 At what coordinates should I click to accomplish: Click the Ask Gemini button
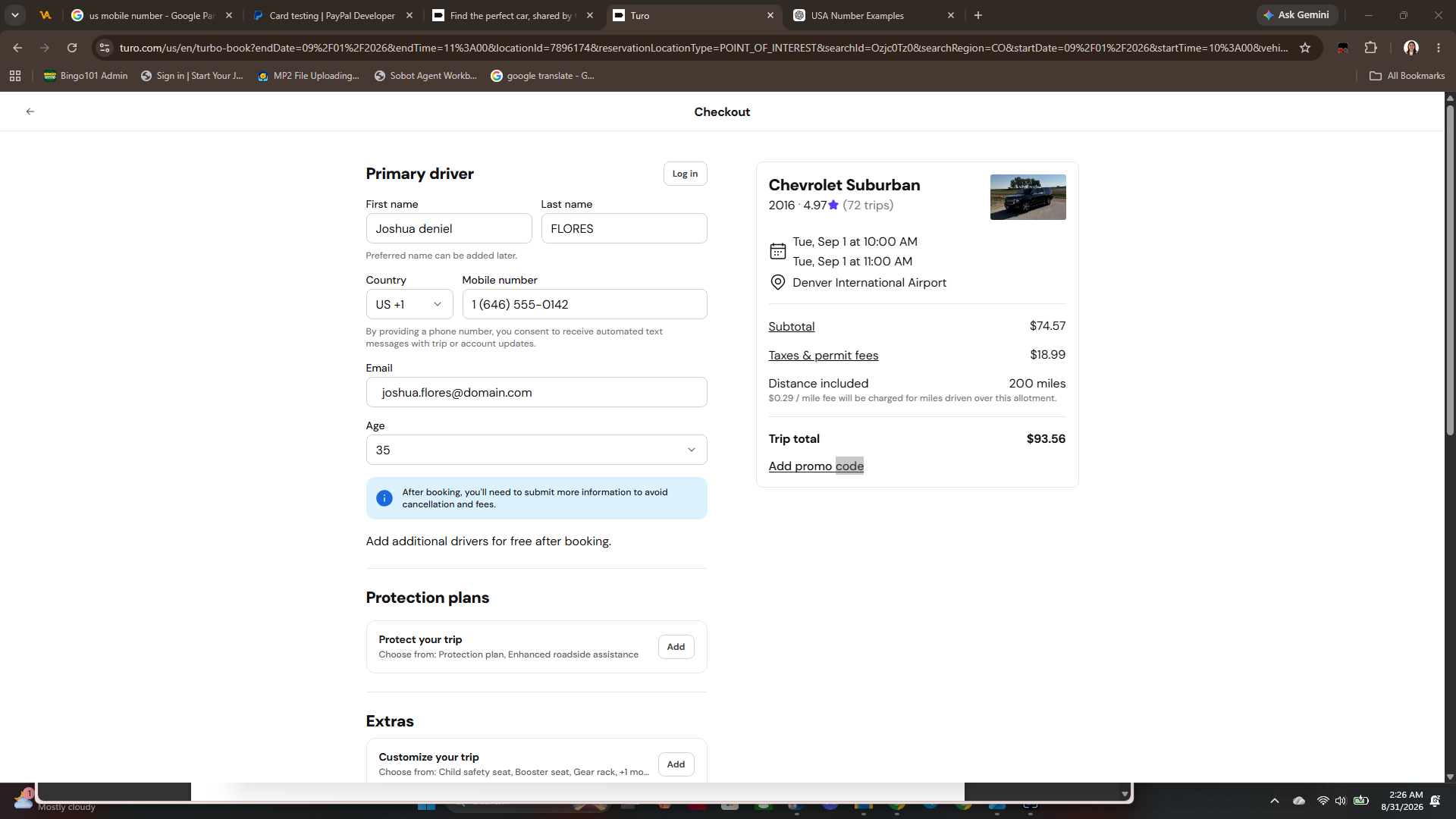click(1297, 15)
